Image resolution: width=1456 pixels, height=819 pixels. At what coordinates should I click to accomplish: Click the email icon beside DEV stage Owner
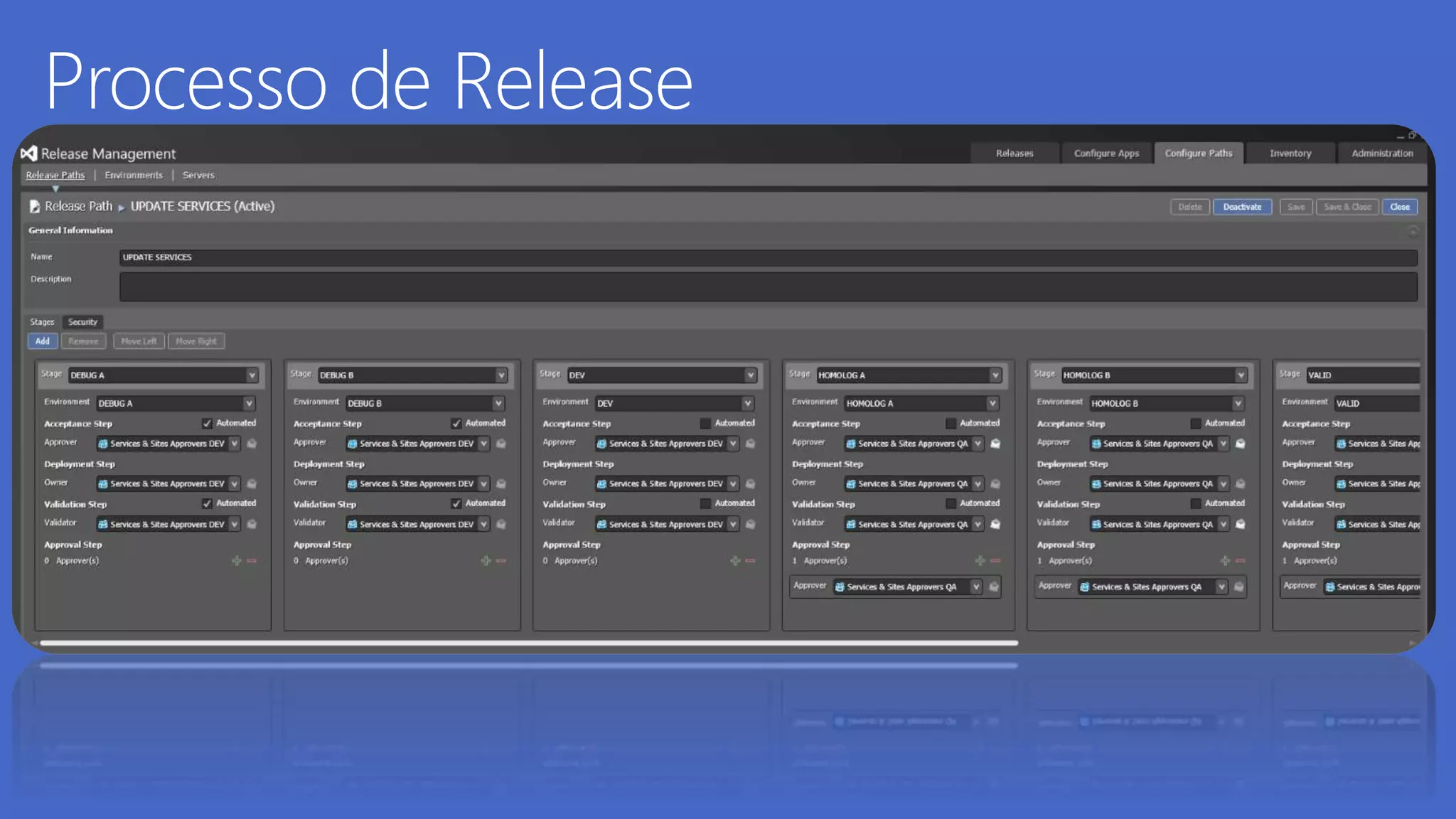(x=750, y=484)
